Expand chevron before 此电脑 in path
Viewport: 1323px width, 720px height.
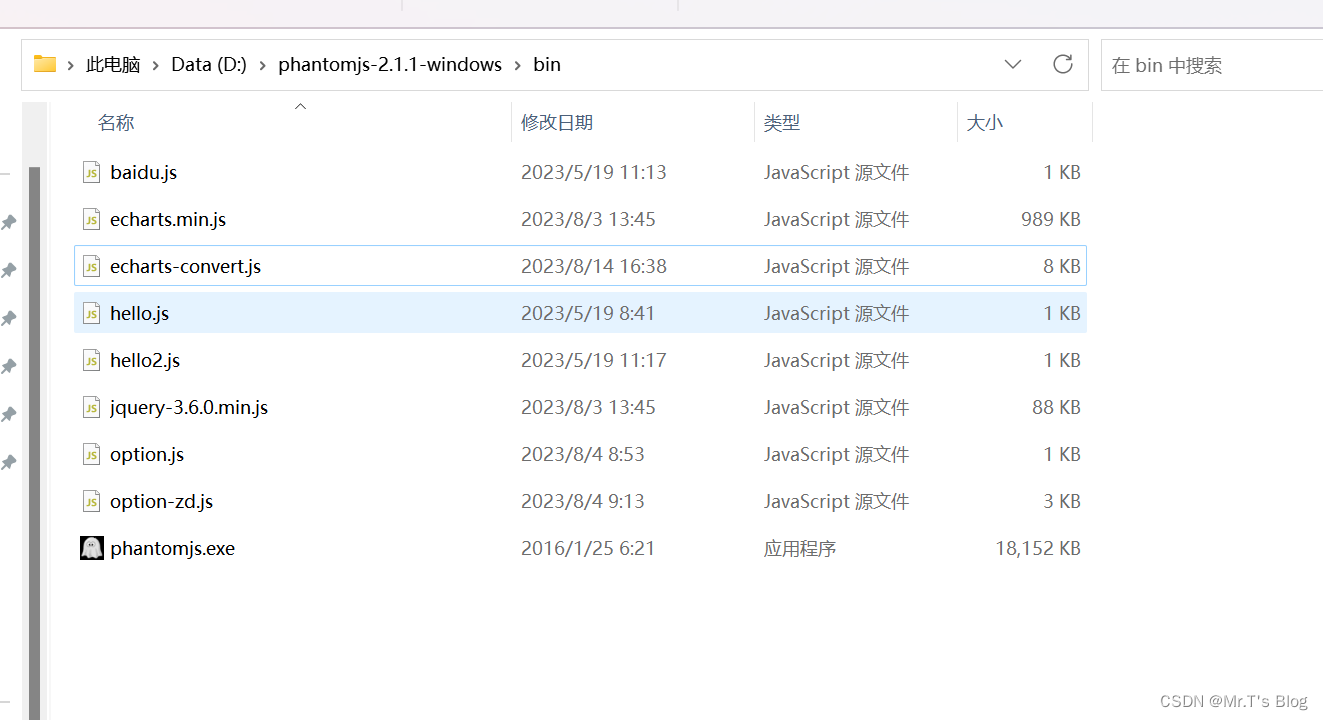71,65
